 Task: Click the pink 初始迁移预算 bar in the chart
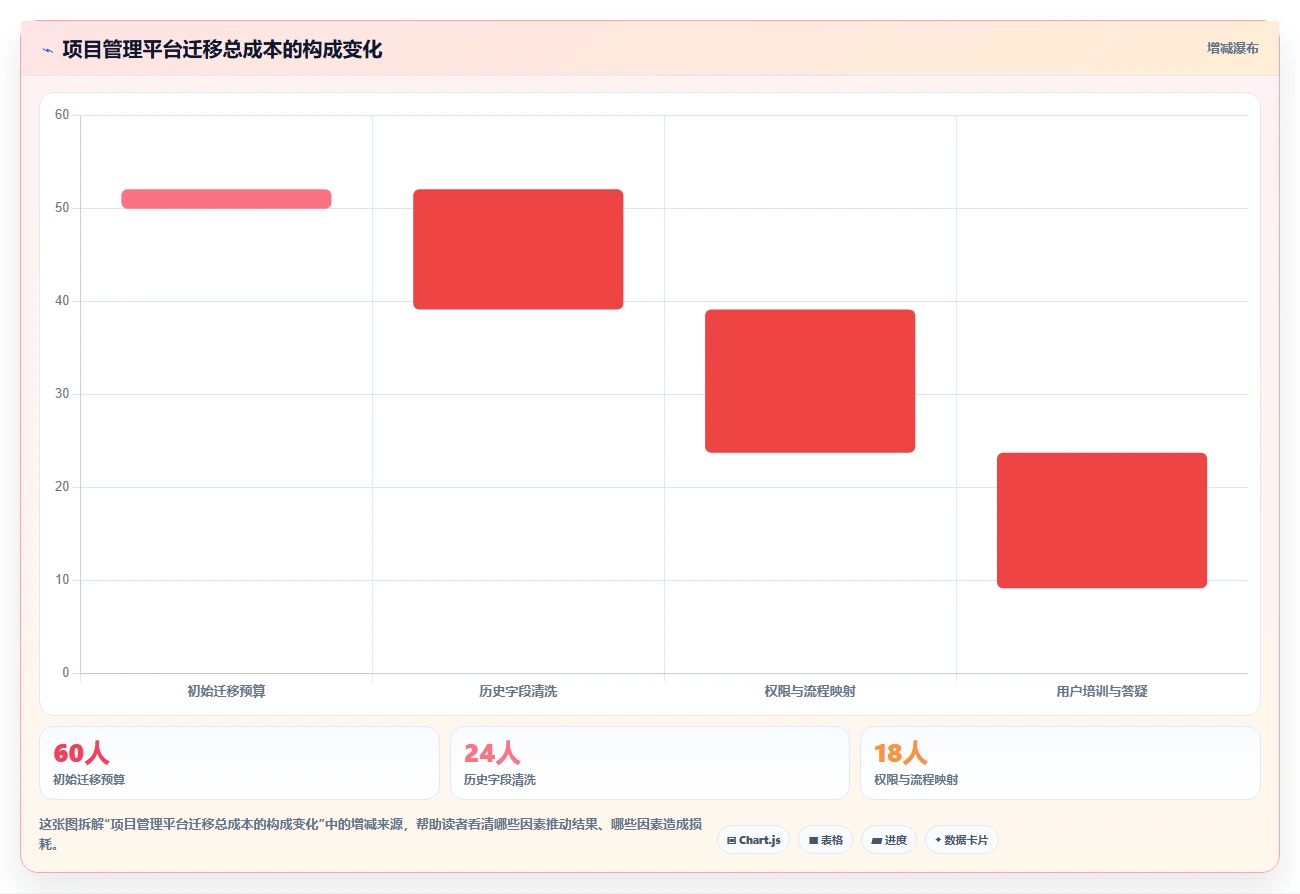point(226,199)
